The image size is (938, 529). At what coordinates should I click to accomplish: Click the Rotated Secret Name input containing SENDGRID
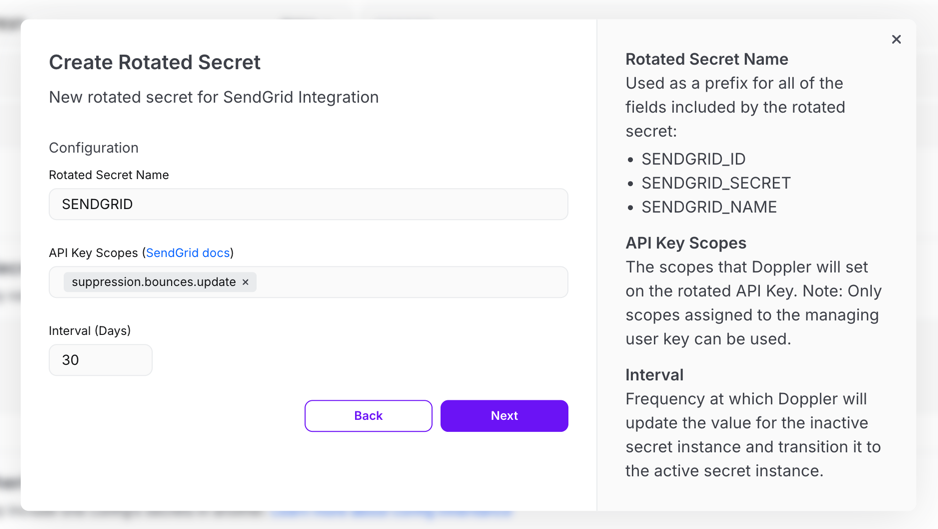coord(308,204)
